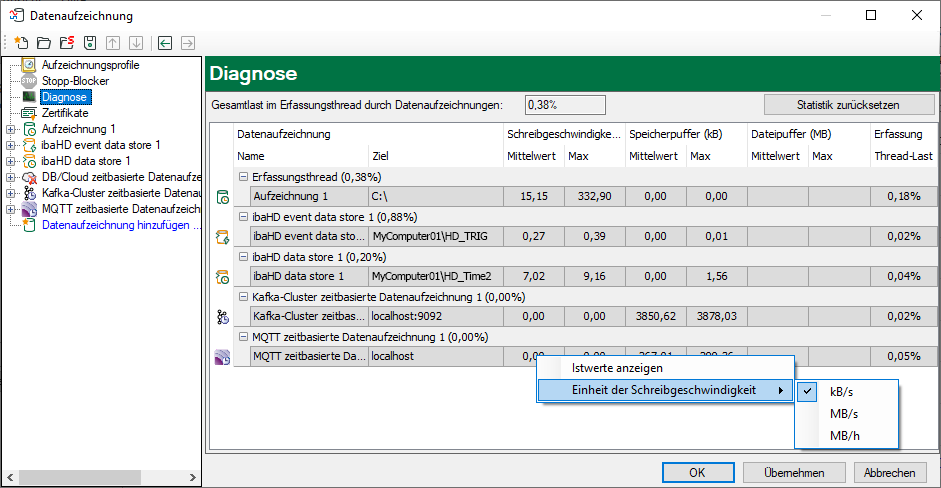Click the left arrow toolbar icon
941x488 pixels.
(165, 43)
